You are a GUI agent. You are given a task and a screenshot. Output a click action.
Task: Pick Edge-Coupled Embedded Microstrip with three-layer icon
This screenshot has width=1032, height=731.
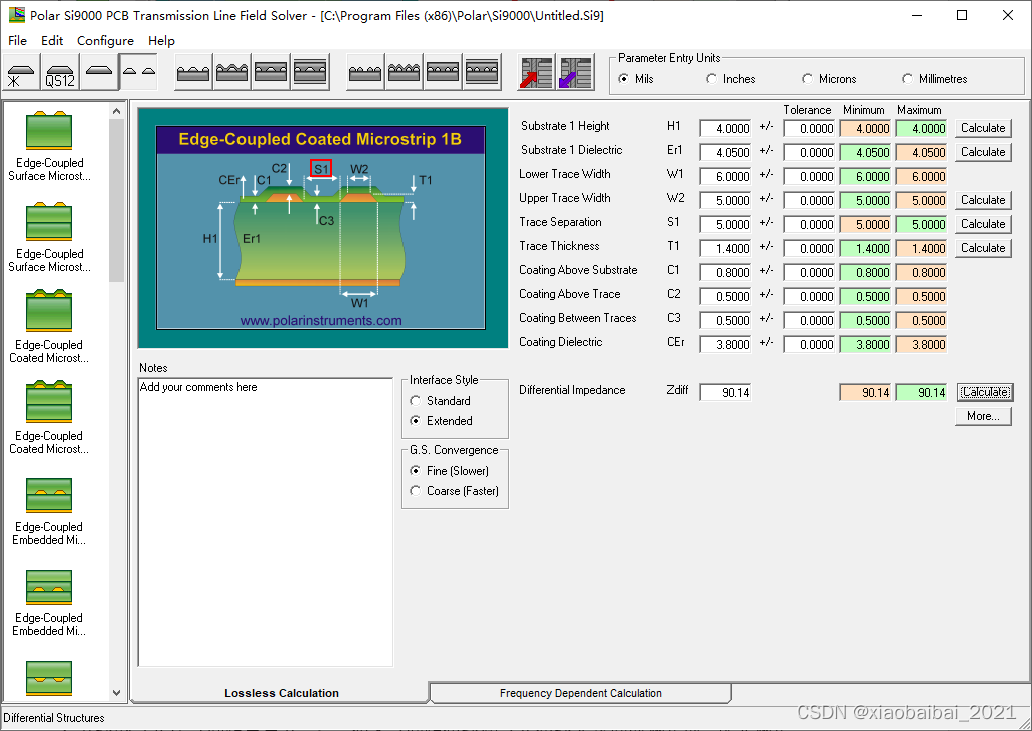coord(49,601)
